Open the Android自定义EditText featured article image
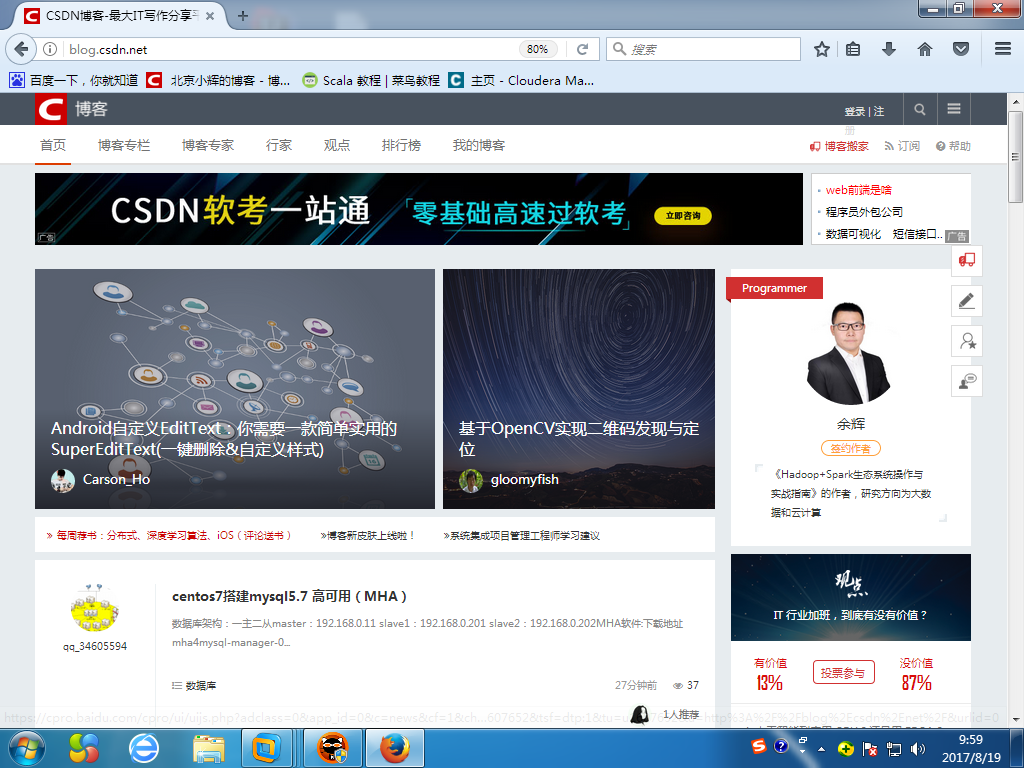The image size is (1024, 768). point(234,389)
